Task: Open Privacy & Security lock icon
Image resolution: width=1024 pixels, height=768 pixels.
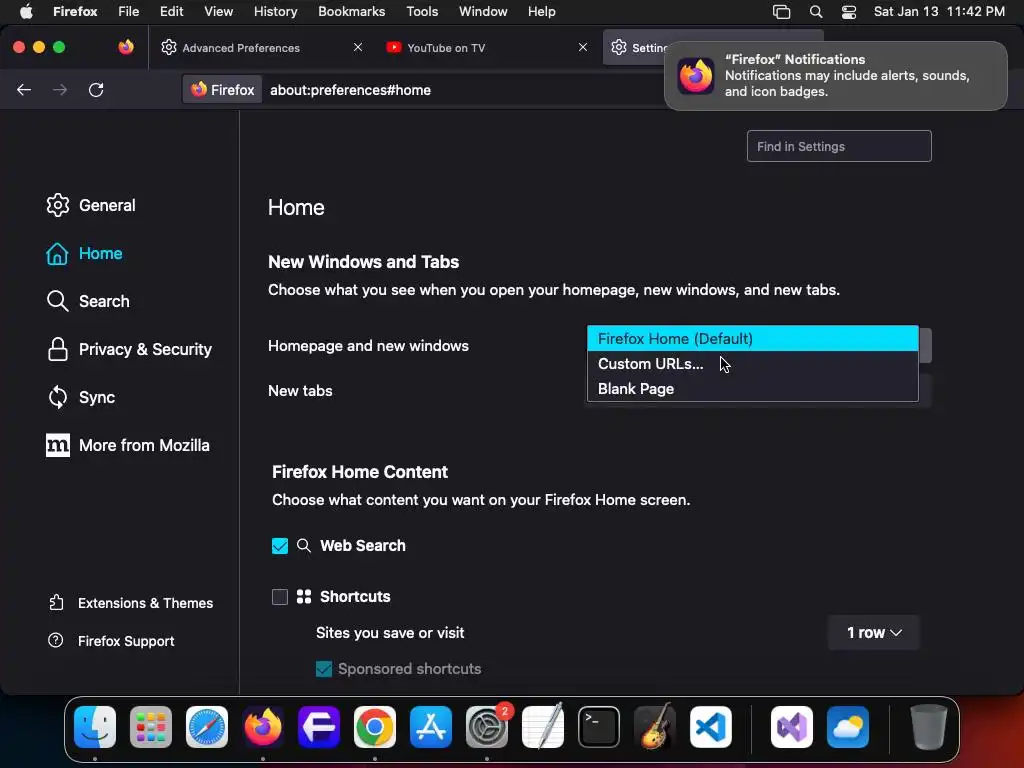Action: point(57,349)
